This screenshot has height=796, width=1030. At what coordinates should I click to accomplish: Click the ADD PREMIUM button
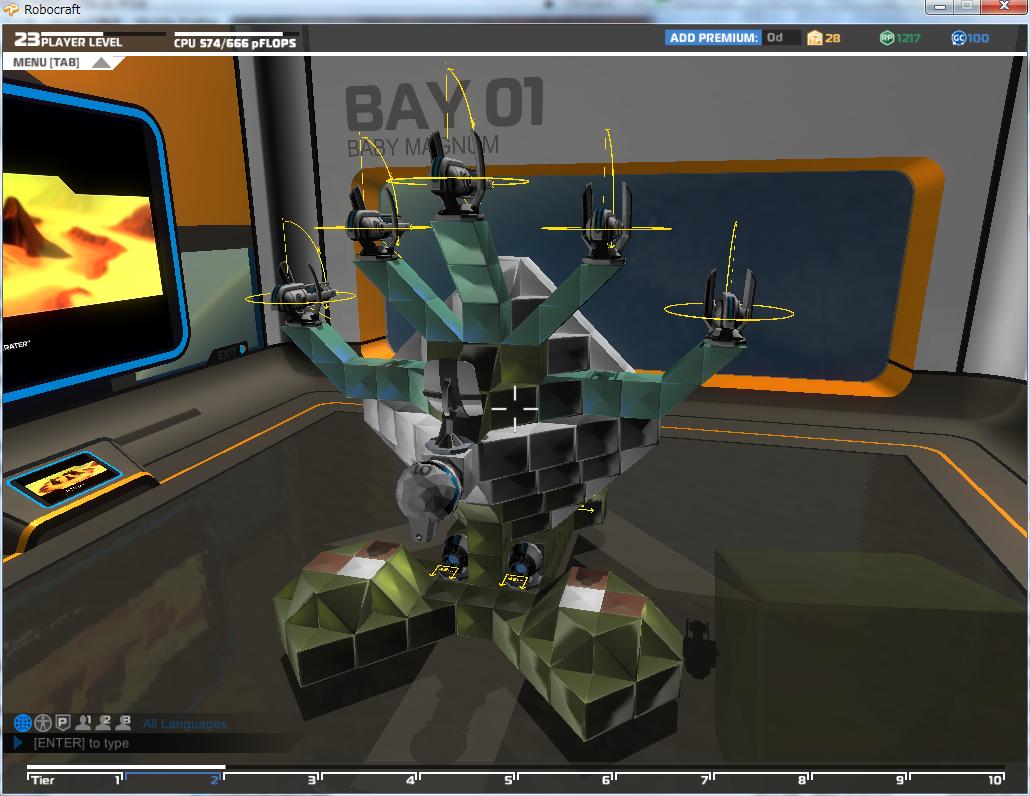(713, 38)
